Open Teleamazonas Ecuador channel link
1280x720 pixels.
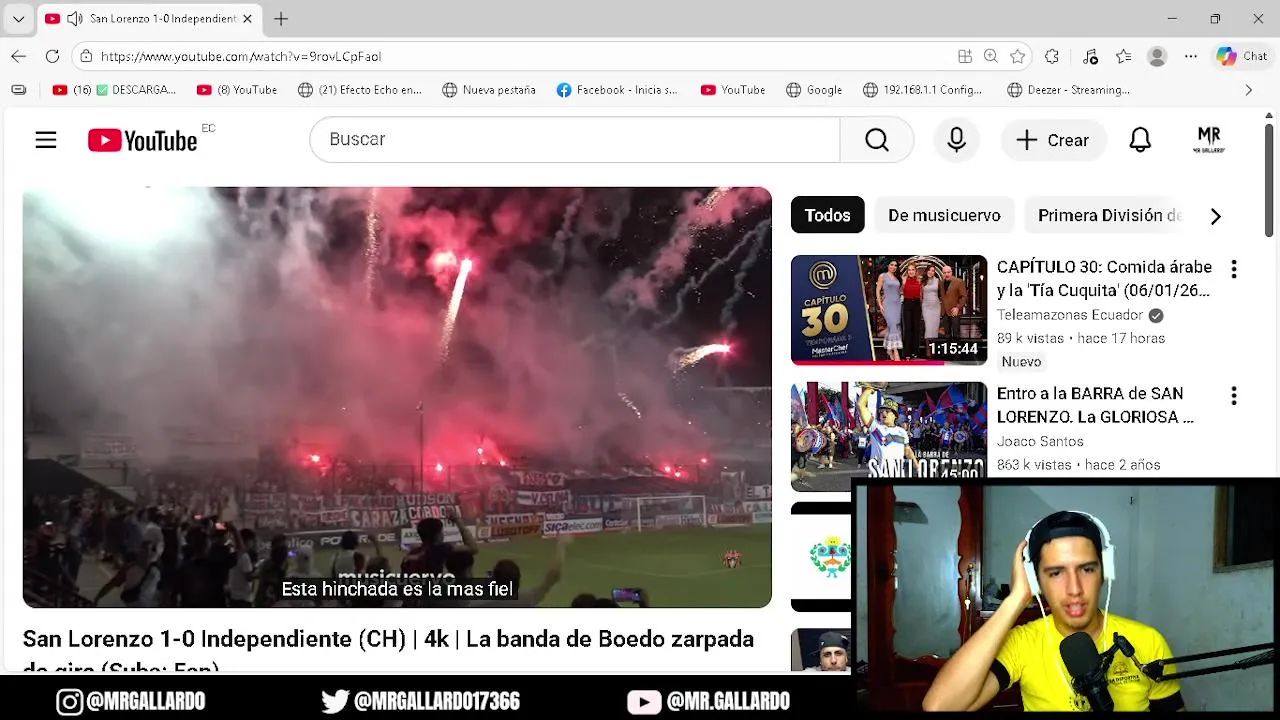point(1069,315)
